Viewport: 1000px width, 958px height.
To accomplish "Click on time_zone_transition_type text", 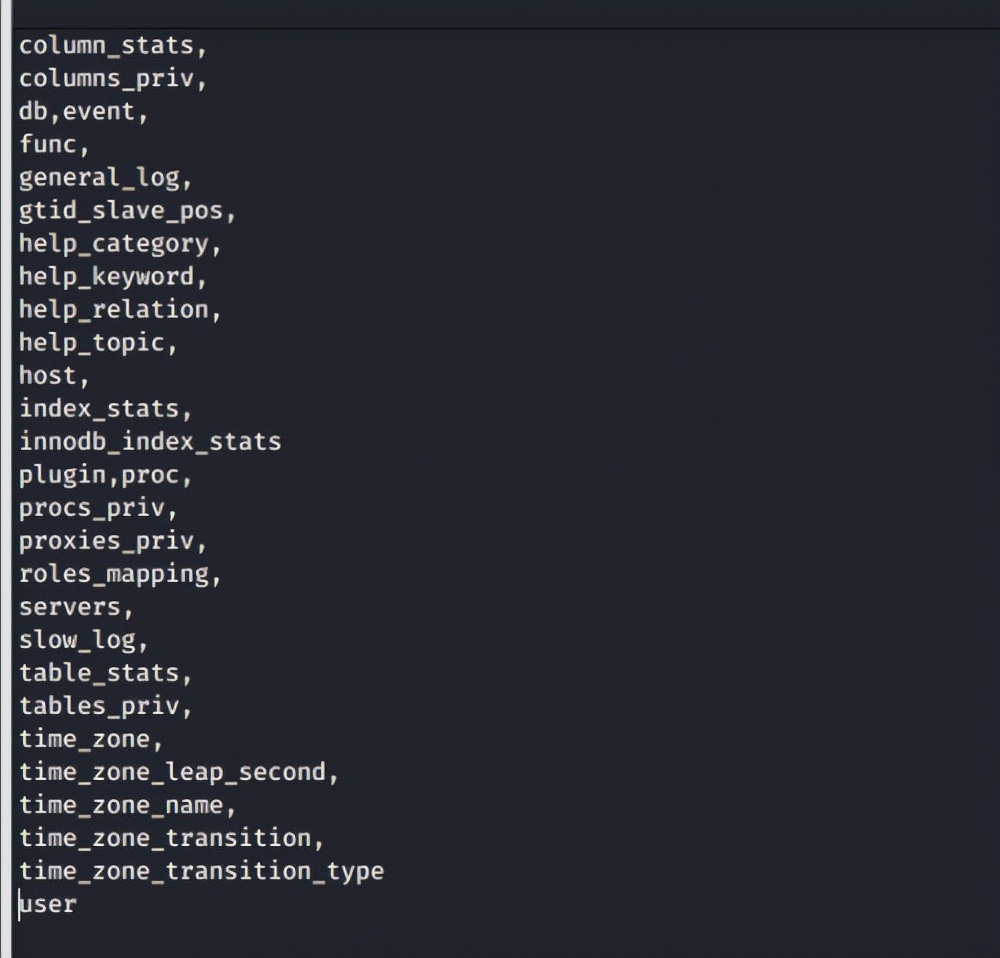I will coord(201,871).
